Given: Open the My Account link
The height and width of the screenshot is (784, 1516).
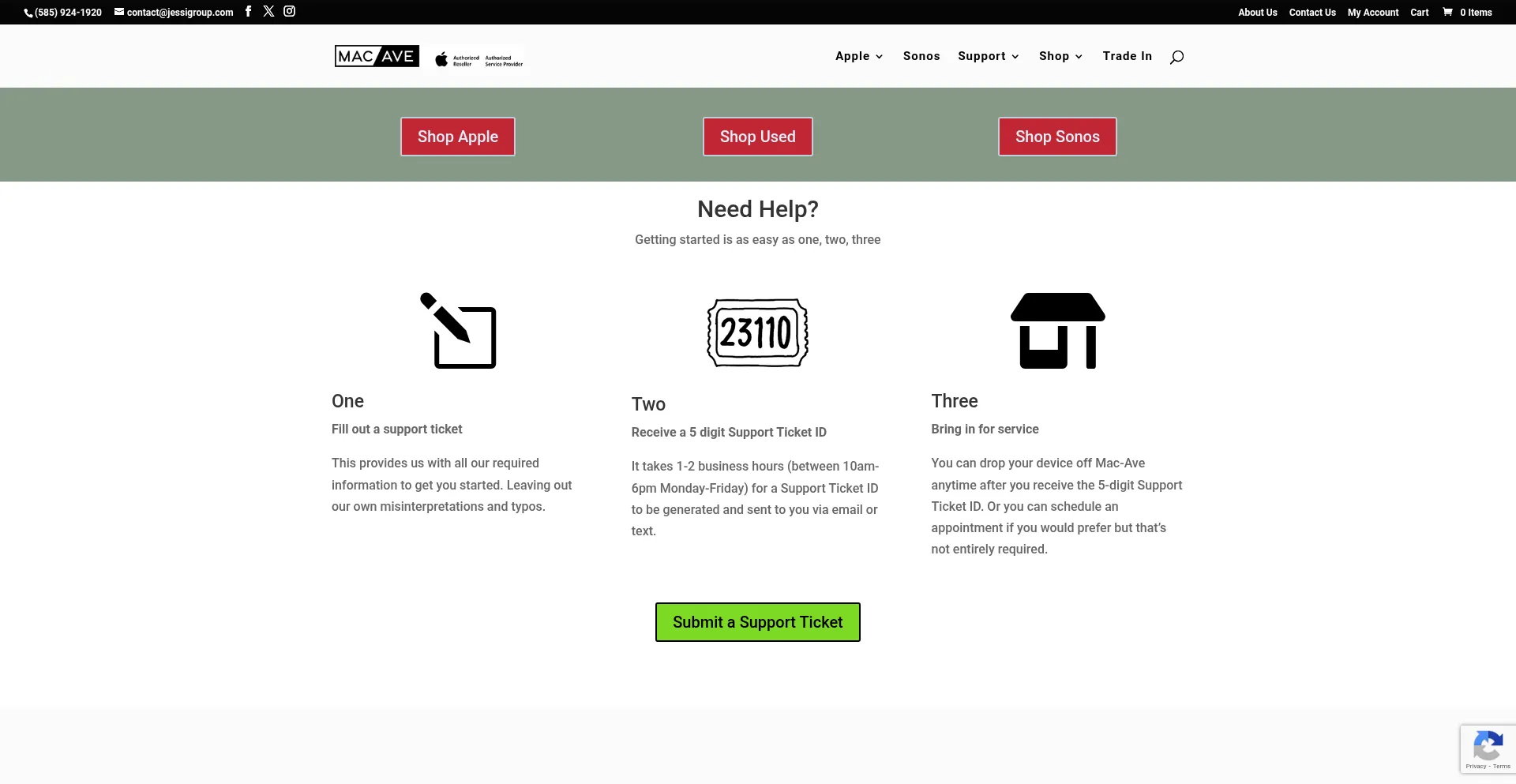Looking at the screenshot, I should (1372, 13).
